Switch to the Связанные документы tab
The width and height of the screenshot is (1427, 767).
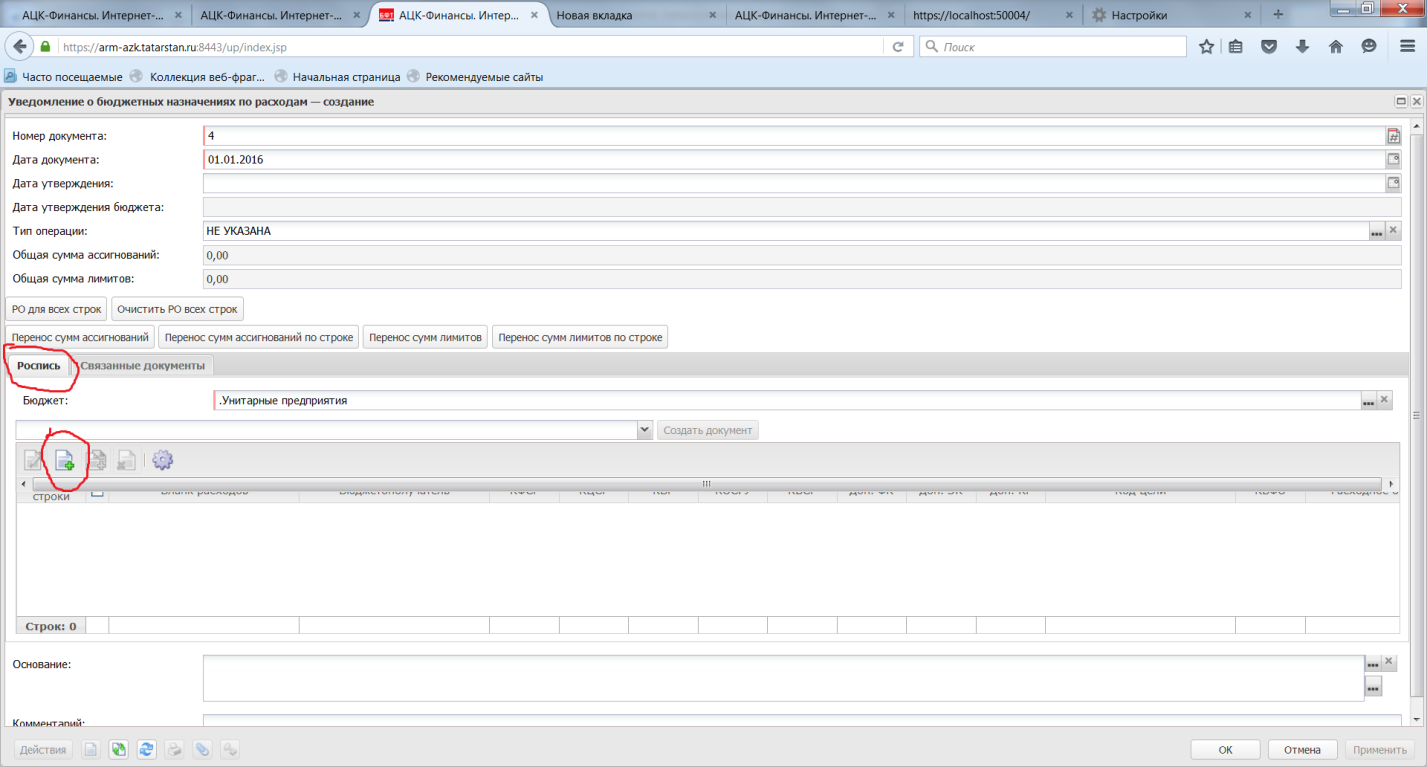pos(142,366)
